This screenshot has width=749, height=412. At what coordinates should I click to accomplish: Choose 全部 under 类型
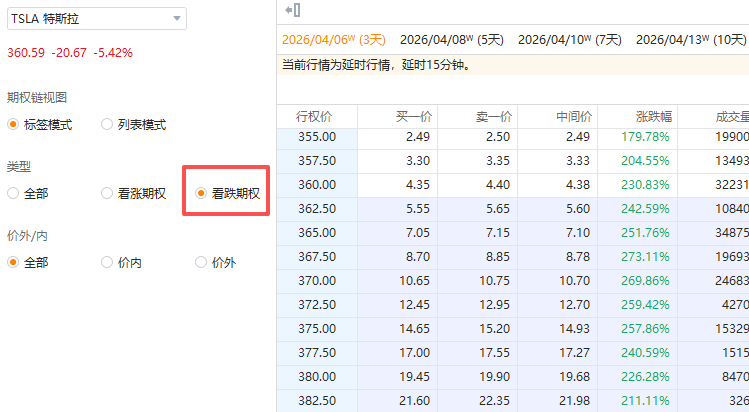(28, 193)
